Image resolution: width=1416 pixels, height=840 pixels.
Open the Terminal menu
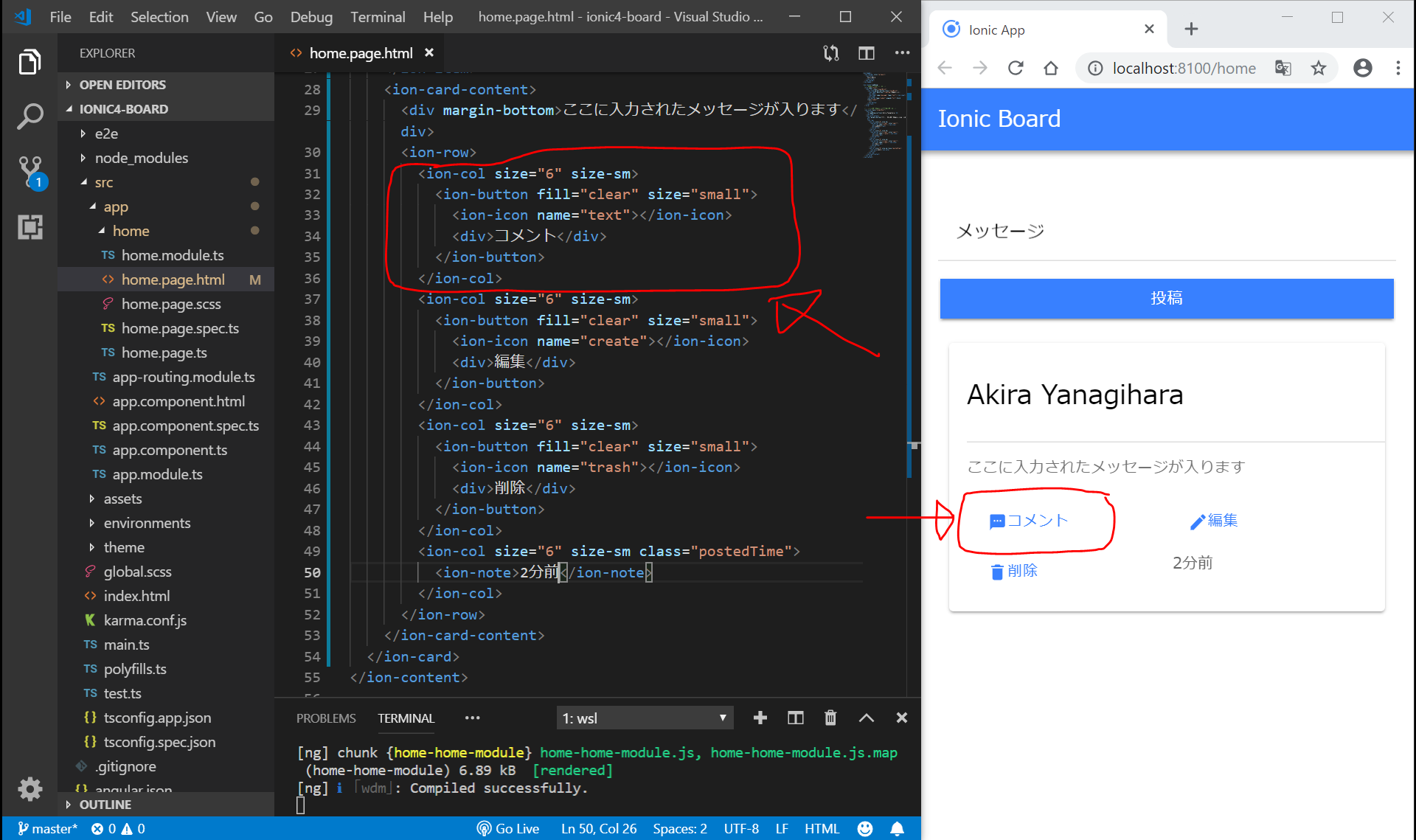click(x=377, y=16)
